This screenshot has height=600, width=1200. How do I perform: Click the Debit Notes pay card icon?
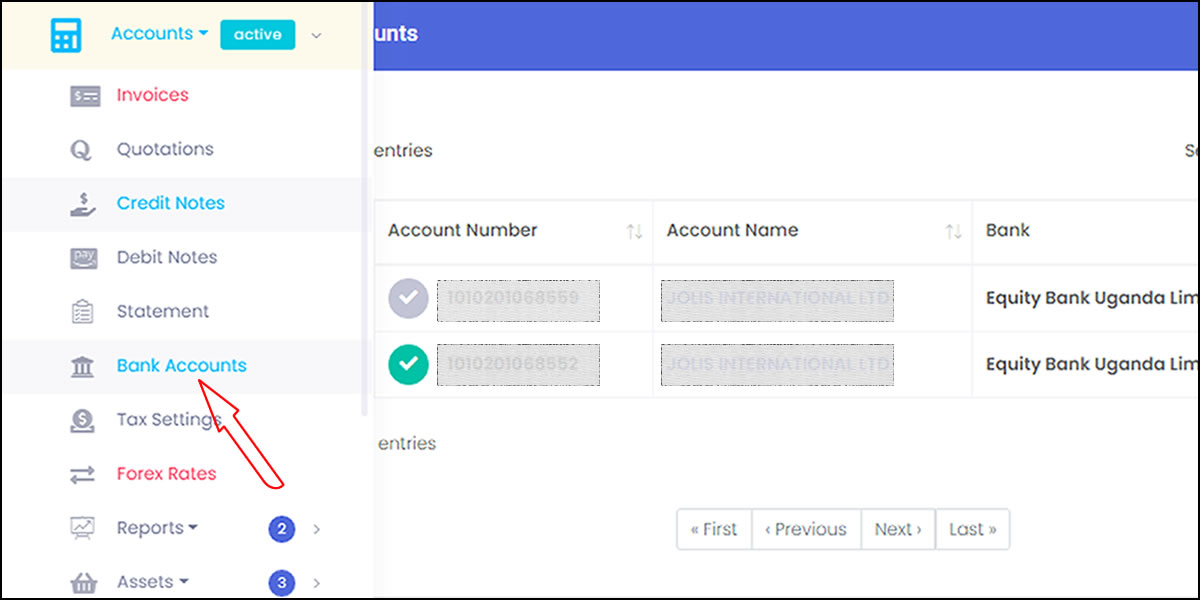coord(85,258)
